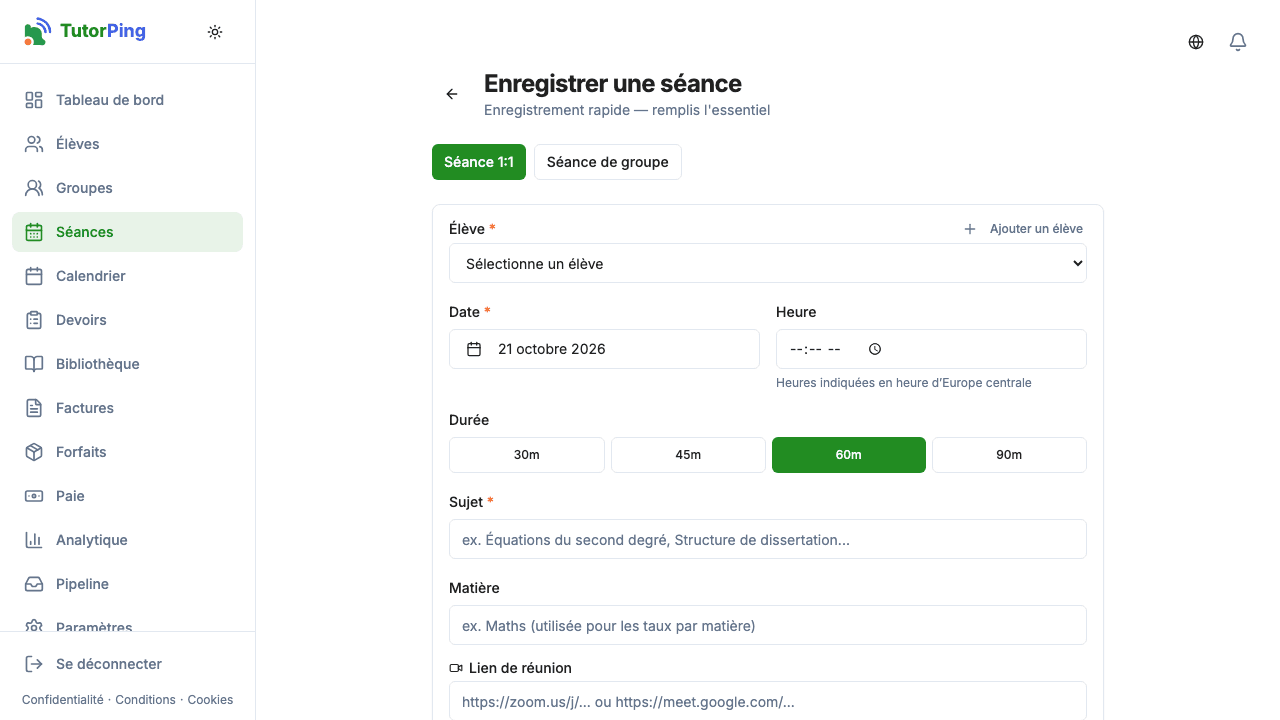Open Séances in the sidebar
This screenshot has width=1280, height=720.
[x=127, y=232]
